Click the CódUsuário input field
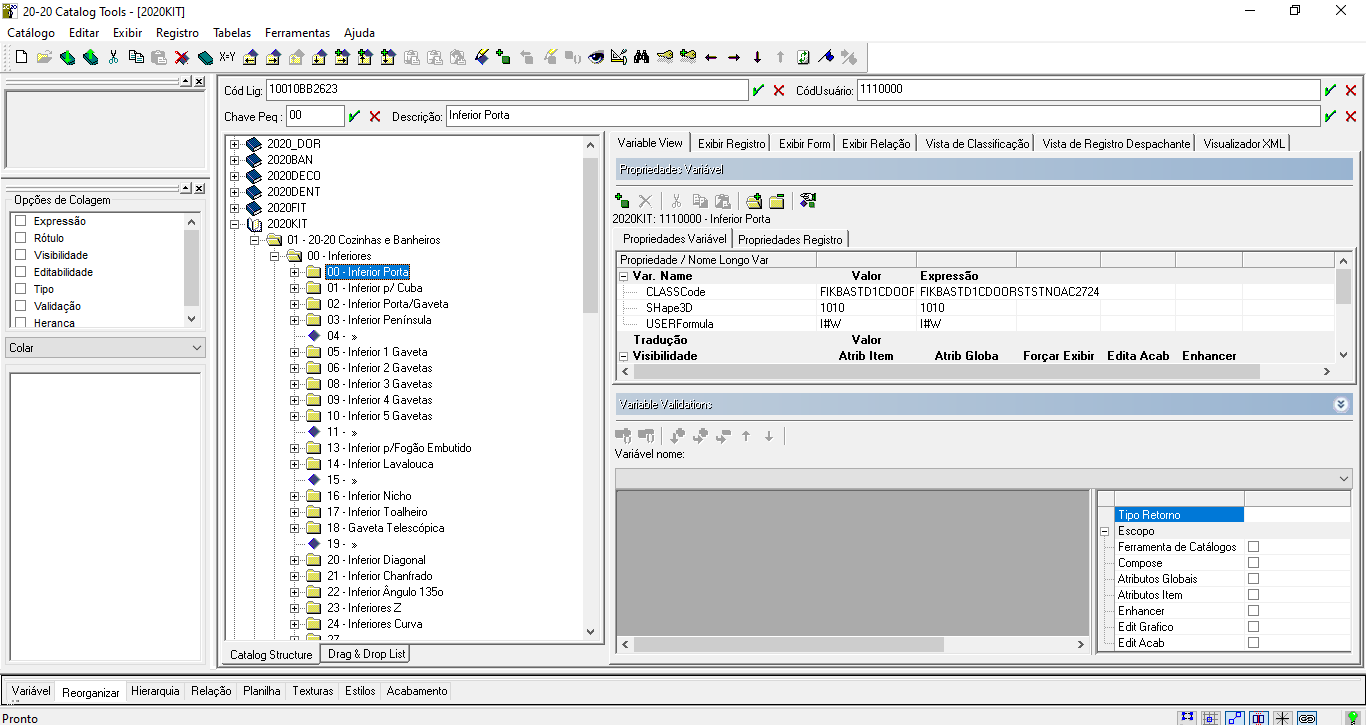1366x725 pixels. 1088,90
